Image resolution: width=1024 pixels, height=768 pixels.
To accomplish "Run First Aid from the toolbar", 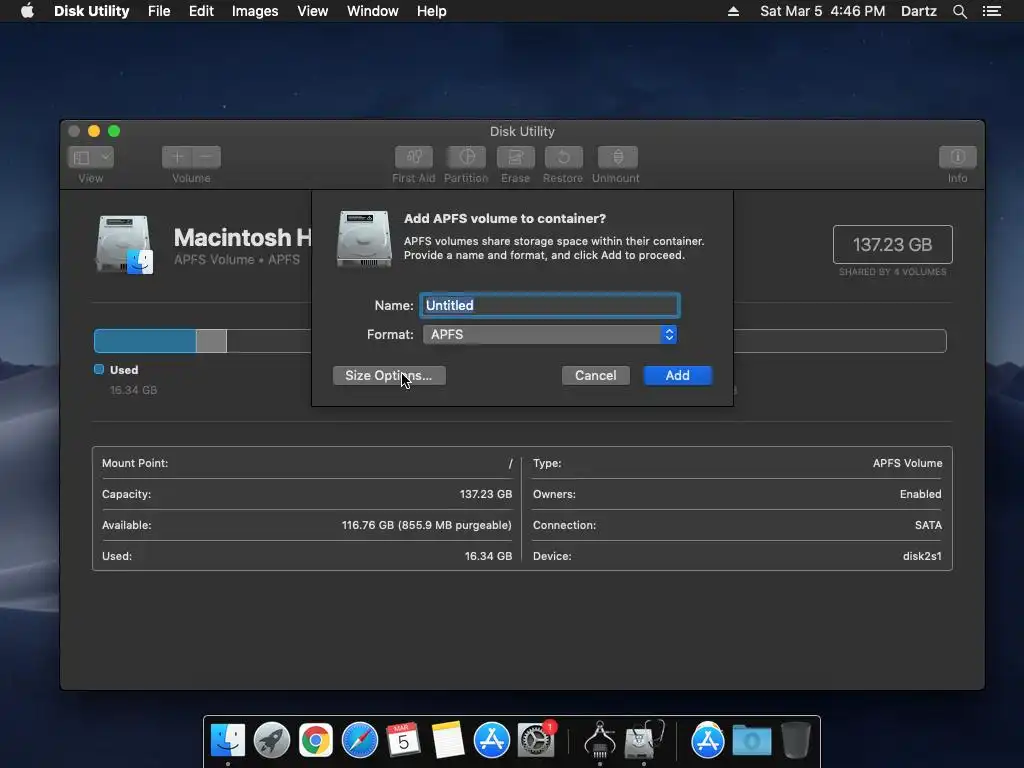I will 413,157.
